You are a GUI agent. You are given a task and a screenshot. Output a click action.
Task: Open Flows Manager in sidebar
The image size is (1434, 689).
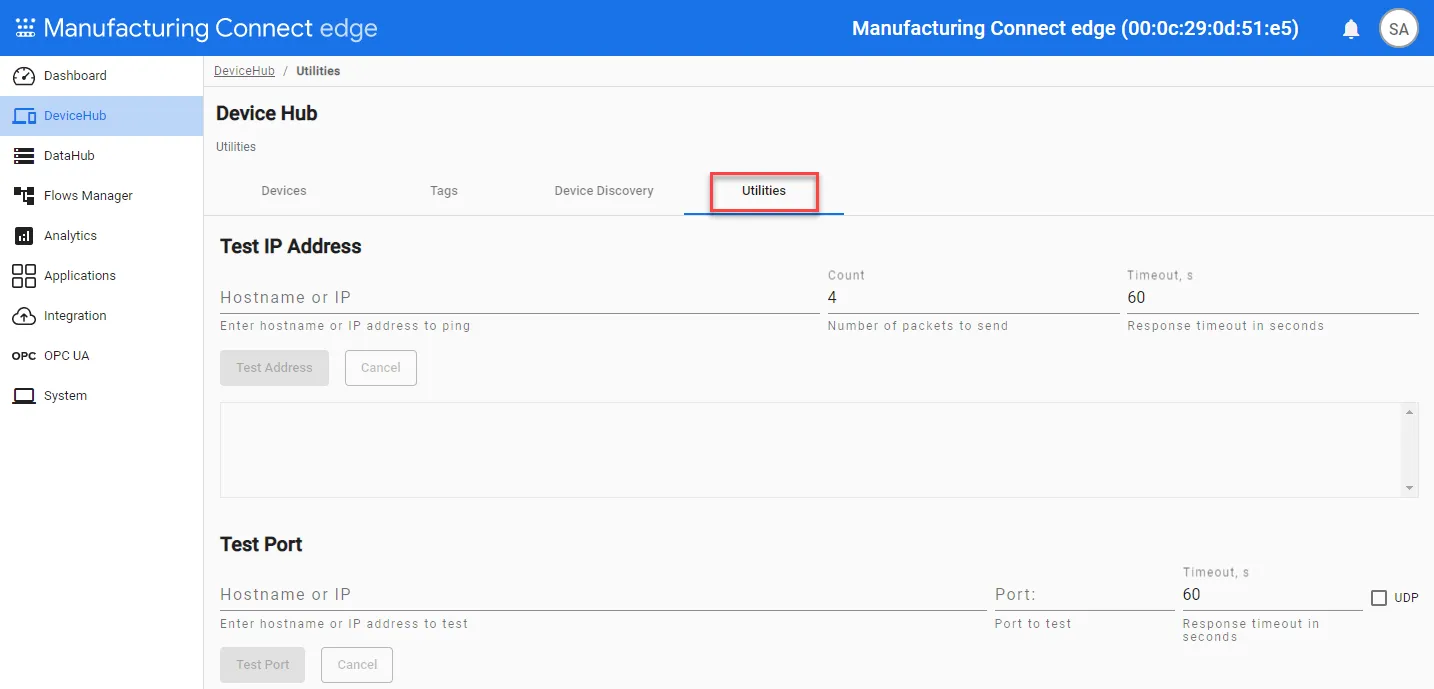pos(101,196)
